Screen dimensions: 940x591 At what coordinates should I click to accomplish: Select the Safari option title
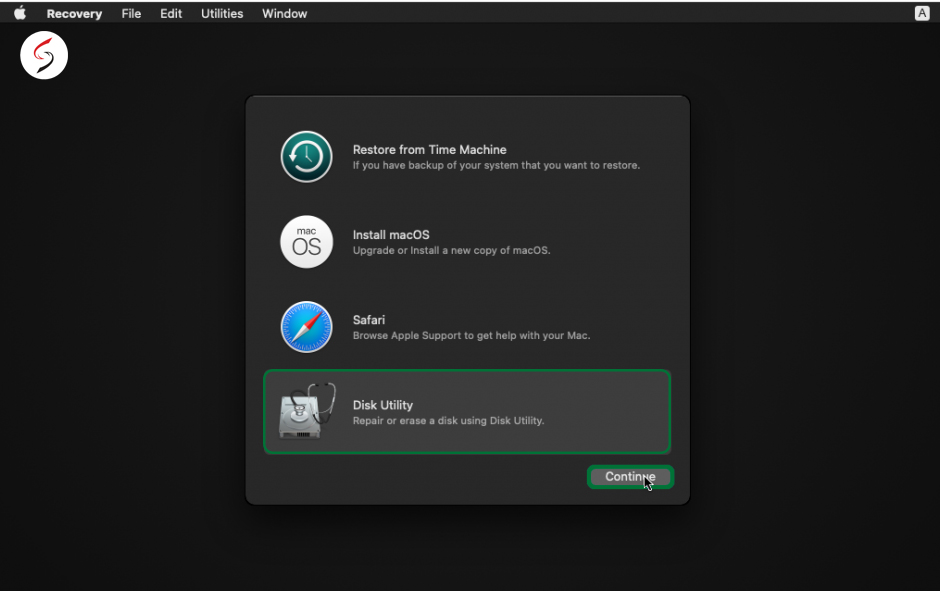(x=369, y=320)
